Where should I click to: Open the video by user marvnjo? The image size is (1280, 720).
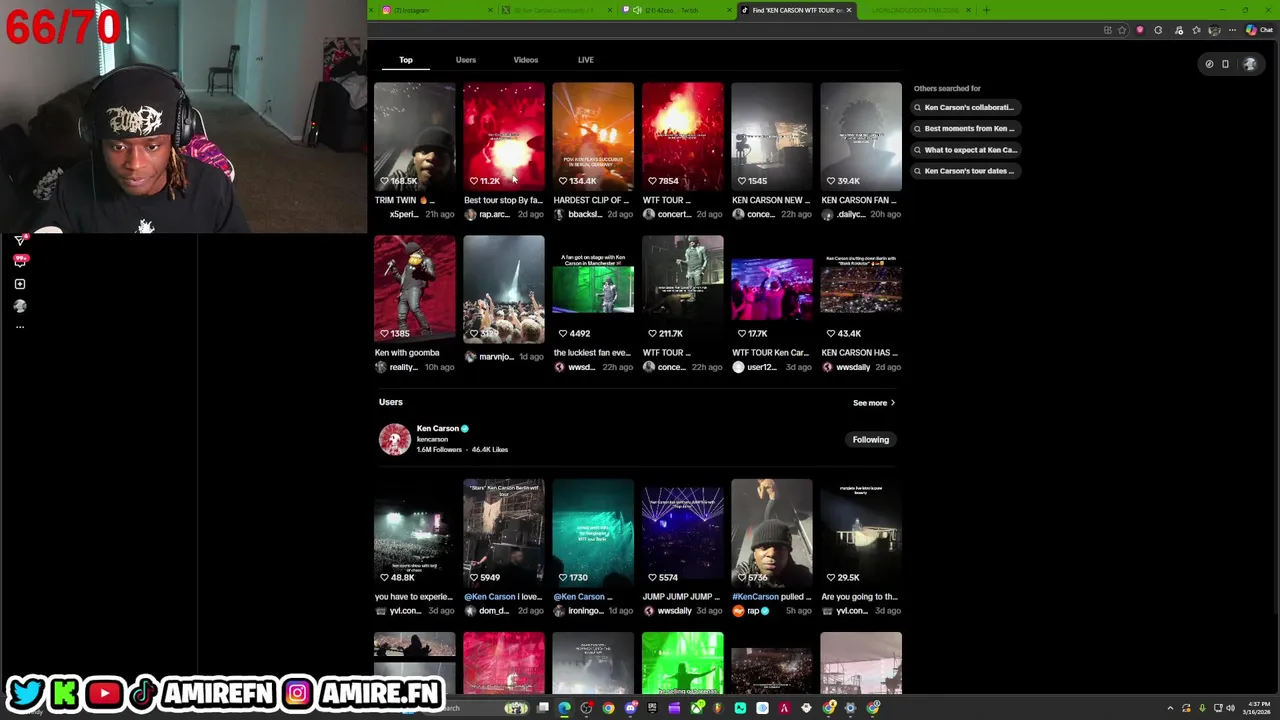tap(504, 289)
